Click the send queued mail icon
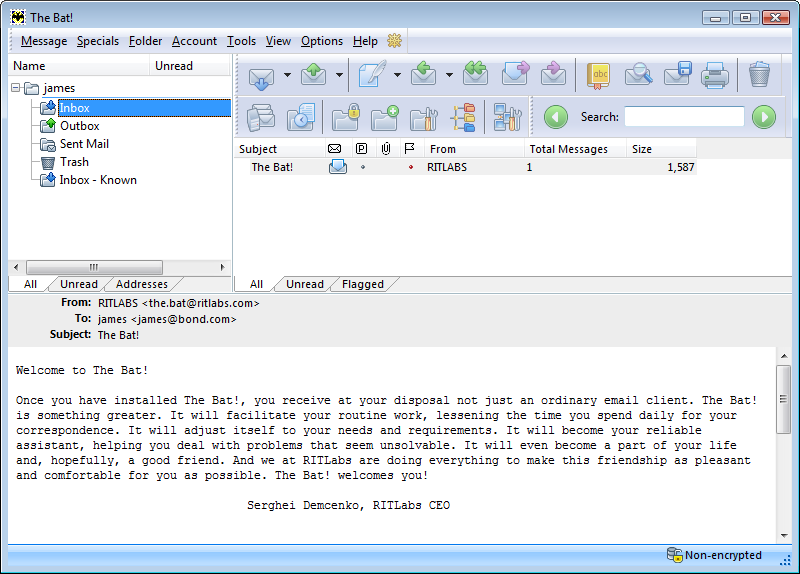Screen dimensions: 800x574 click(314, 75)
